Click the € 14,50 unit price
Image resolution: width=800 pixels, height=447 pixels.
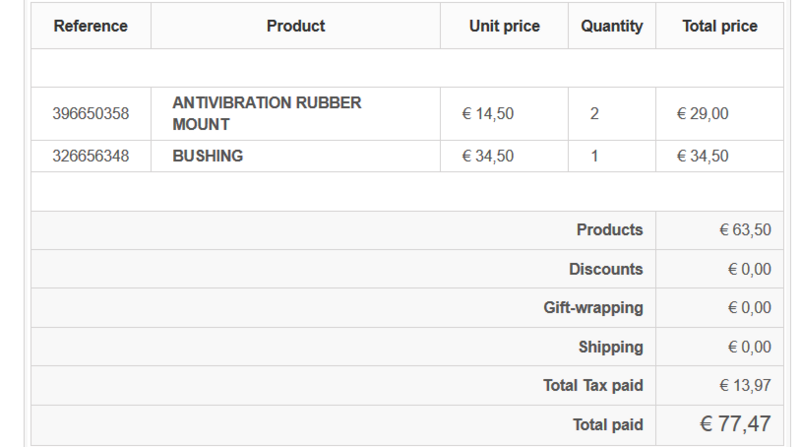coord(488,113)
